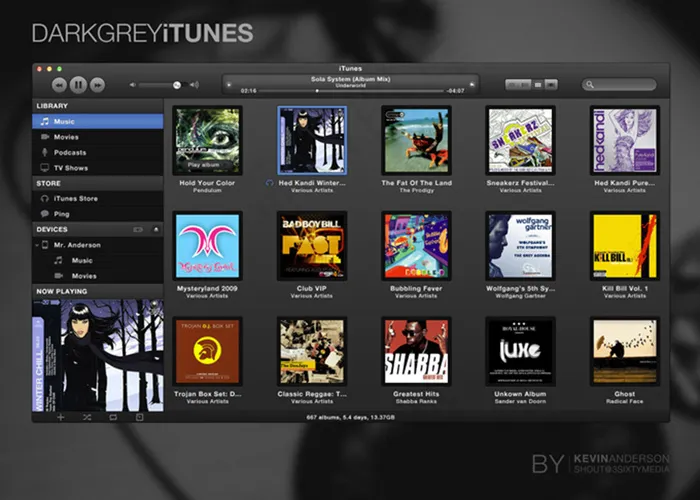Screen dimensions: 700x500
Task: Select Sneakerz Festival album cover
Action: click(521, 140)
